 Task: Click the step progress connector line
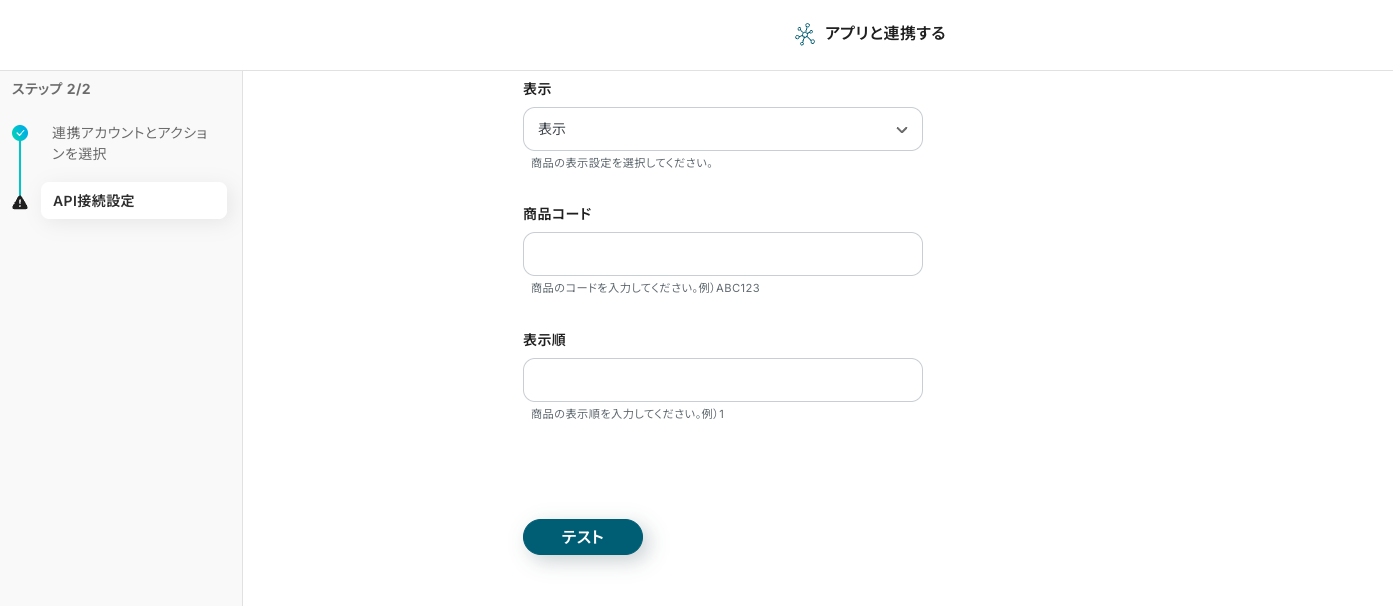tap(20, 168)
